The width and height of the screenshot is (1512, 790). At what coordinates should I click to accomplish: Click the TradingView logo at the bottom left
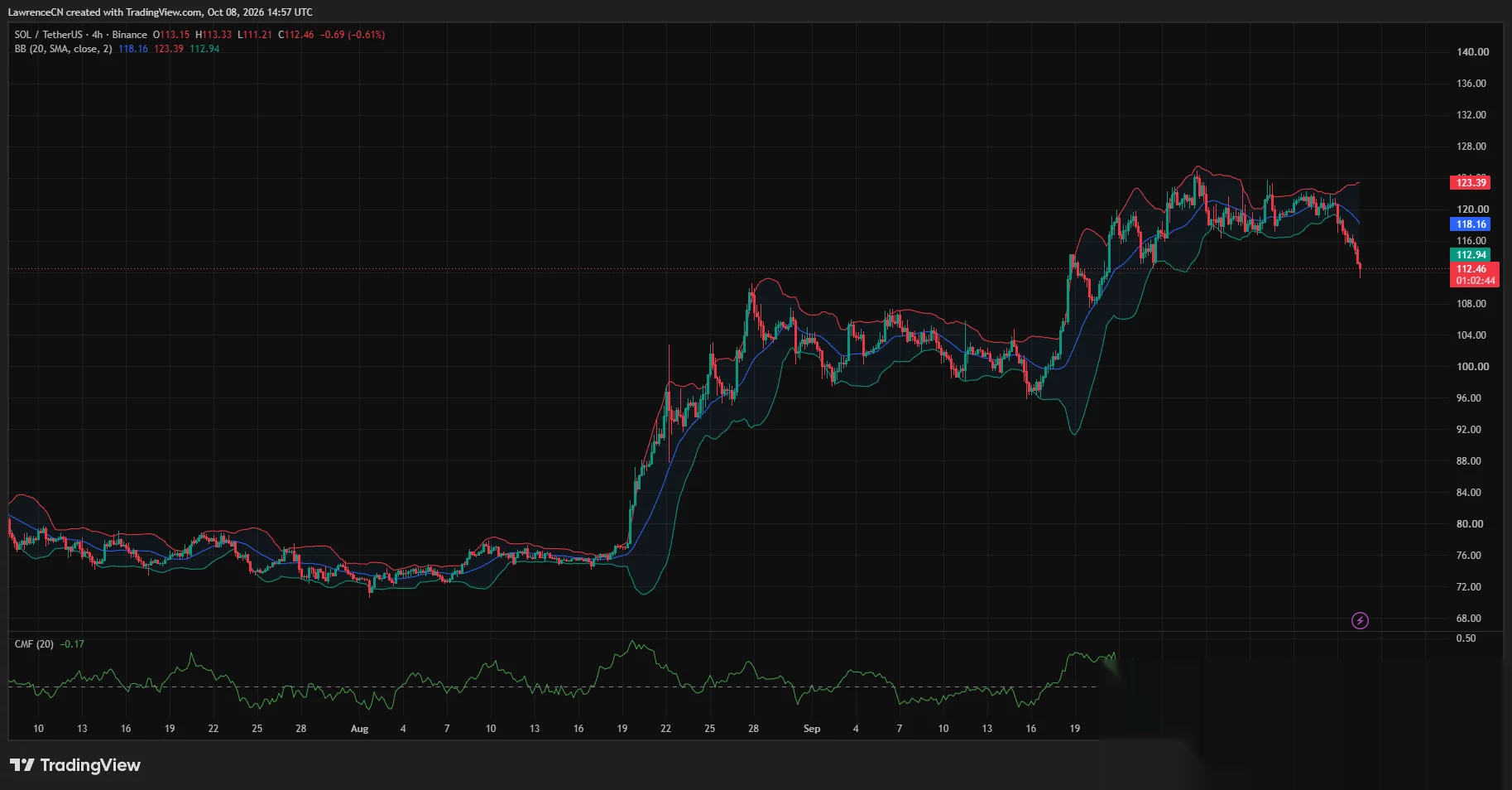75,765
